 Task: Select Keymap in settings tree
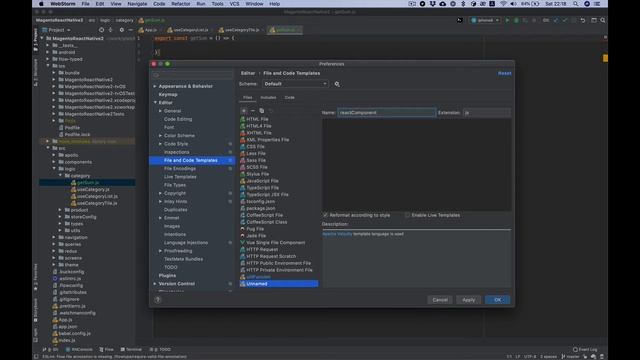168,94
